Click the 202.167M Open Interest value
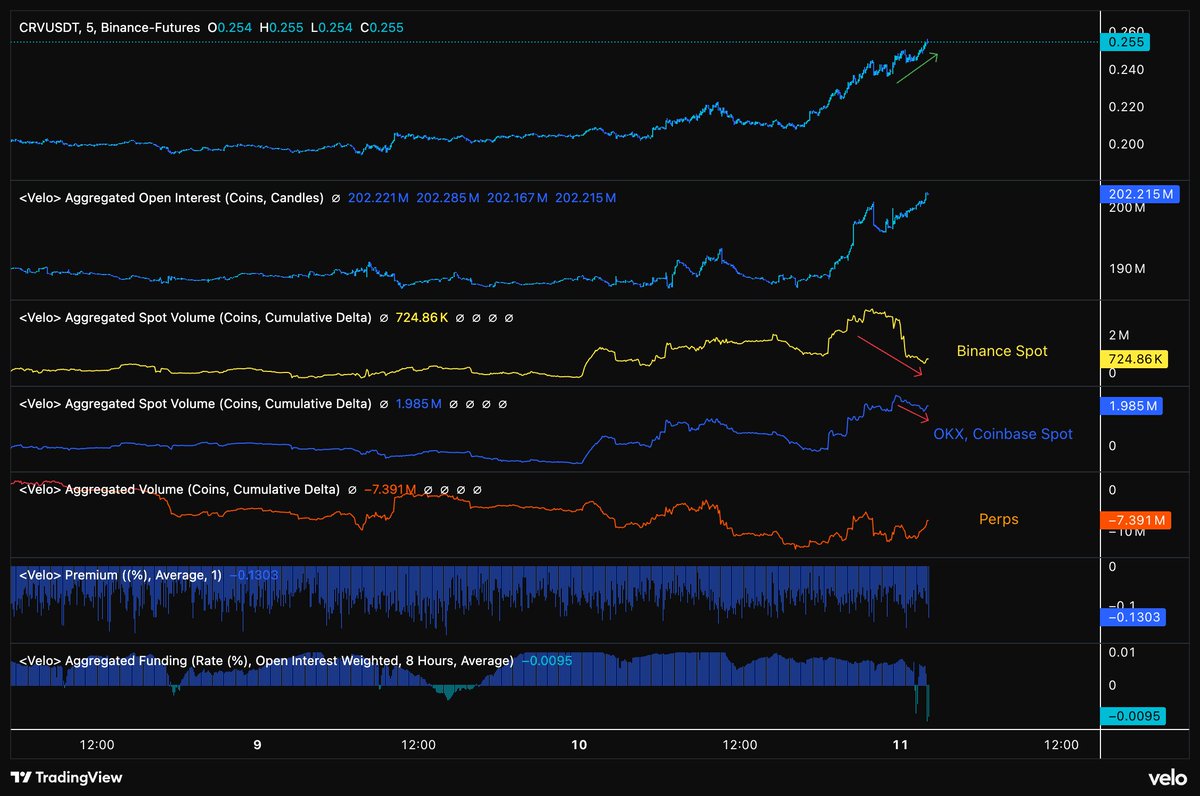Screen dimensions: 1200x796 tap(516, 198)
